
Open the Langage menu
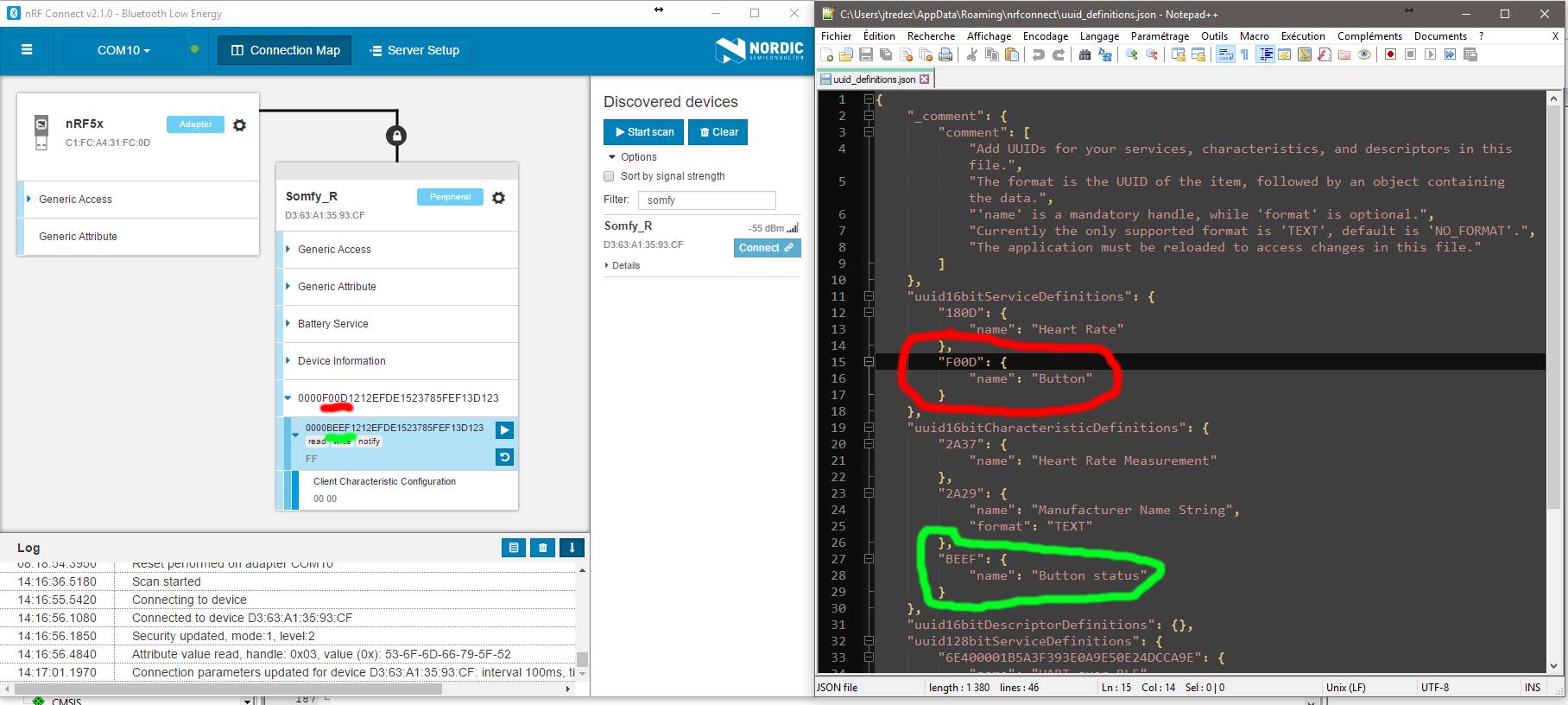pyautogui.click(x=1099, y=36)
